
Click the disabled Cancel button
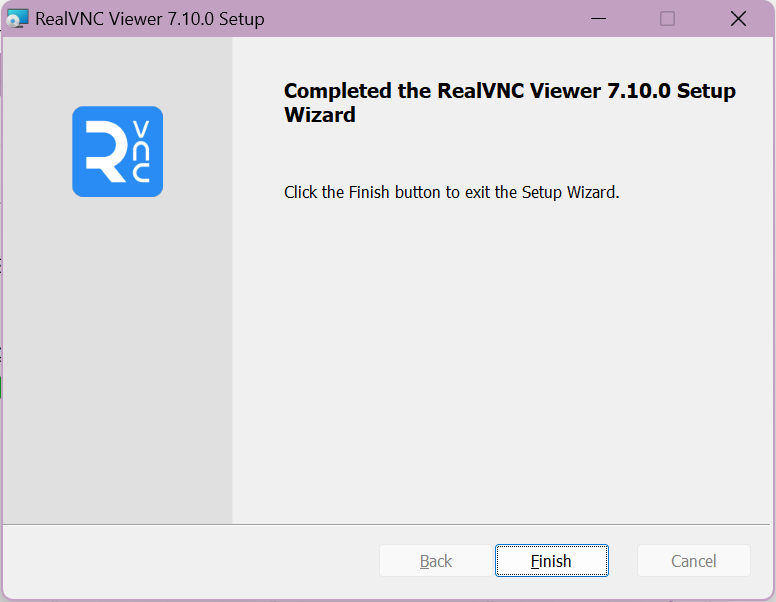693,561
